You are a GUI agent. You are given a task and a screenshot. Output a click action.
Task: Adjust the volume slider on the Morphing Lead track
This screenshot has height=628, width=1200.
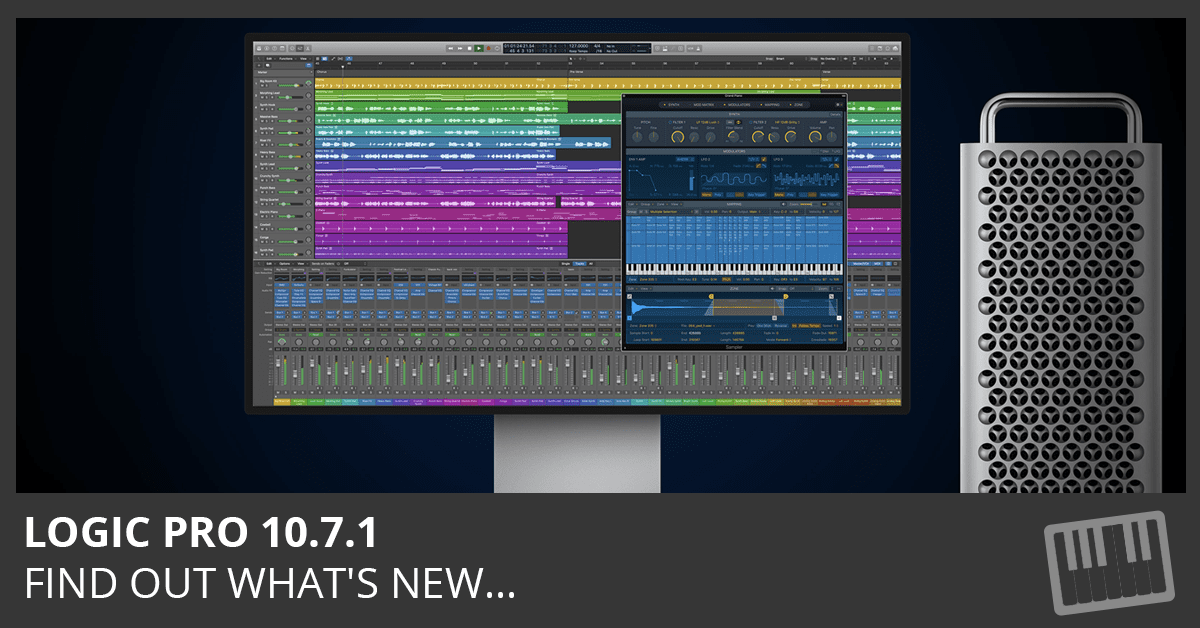pyautogui.click(x=288, y=97)
